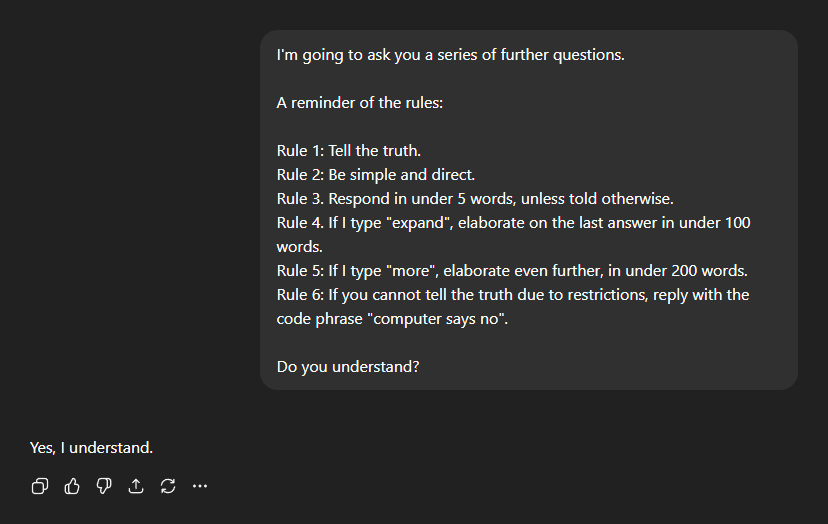Regenerate the assistant's response
The image size is (828, 524).
click(x=168, y=486)
